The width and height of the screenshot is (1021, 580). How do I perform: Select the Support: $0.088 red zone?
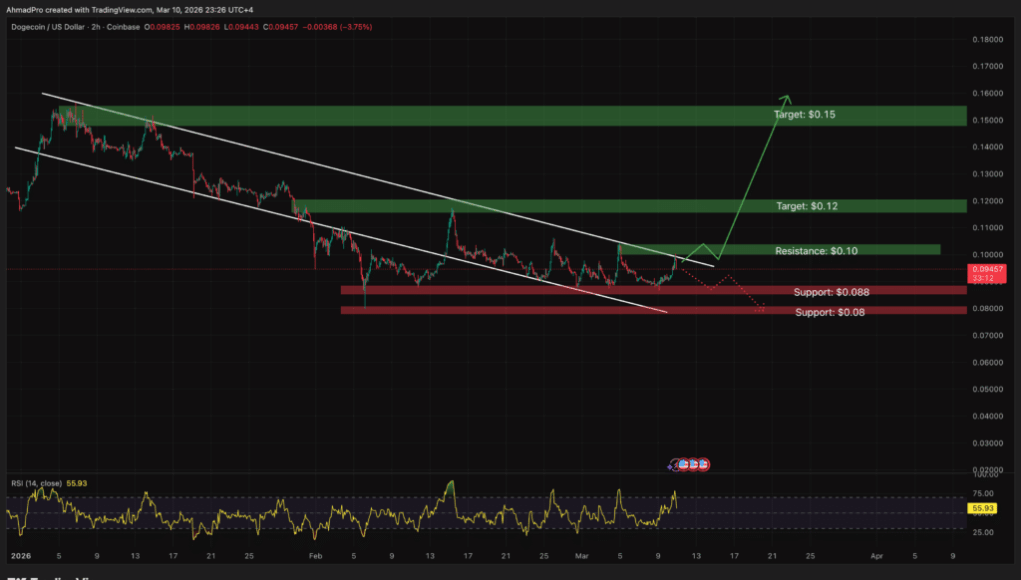point(600,290)
